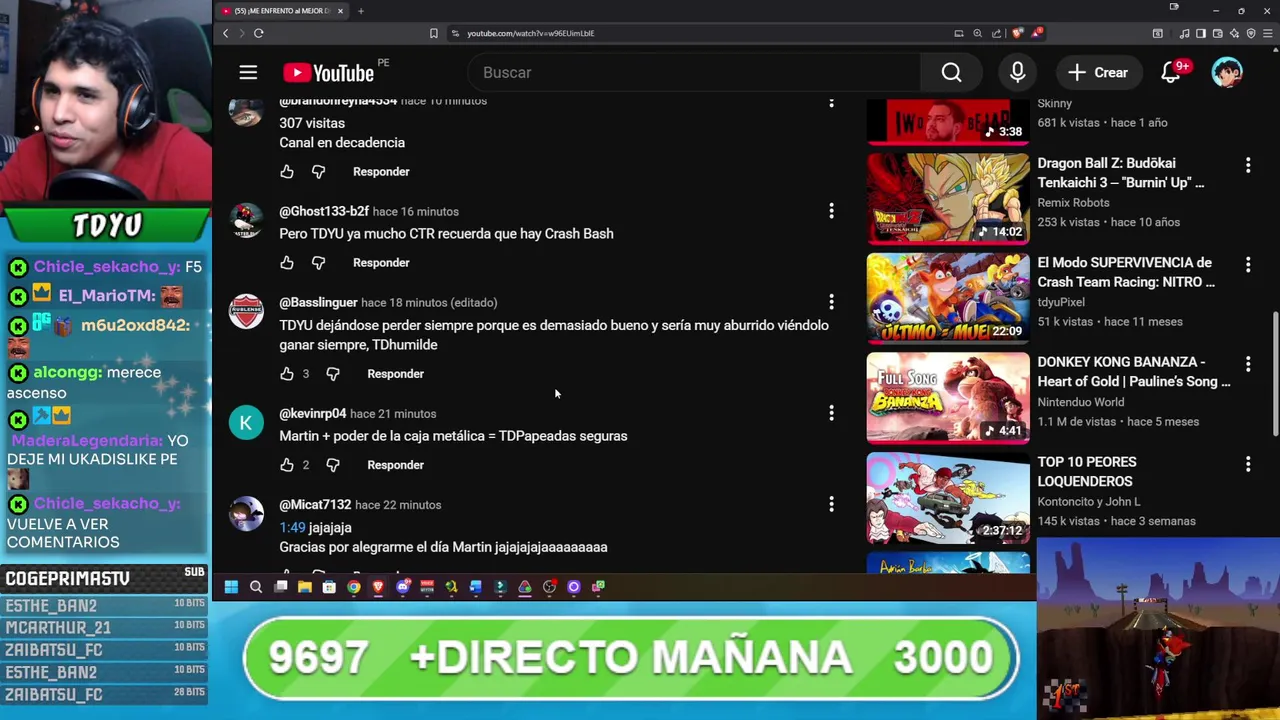Like the comment by @kevinrp04
This screenshot has height=720, width=1280.
(287, 465)
